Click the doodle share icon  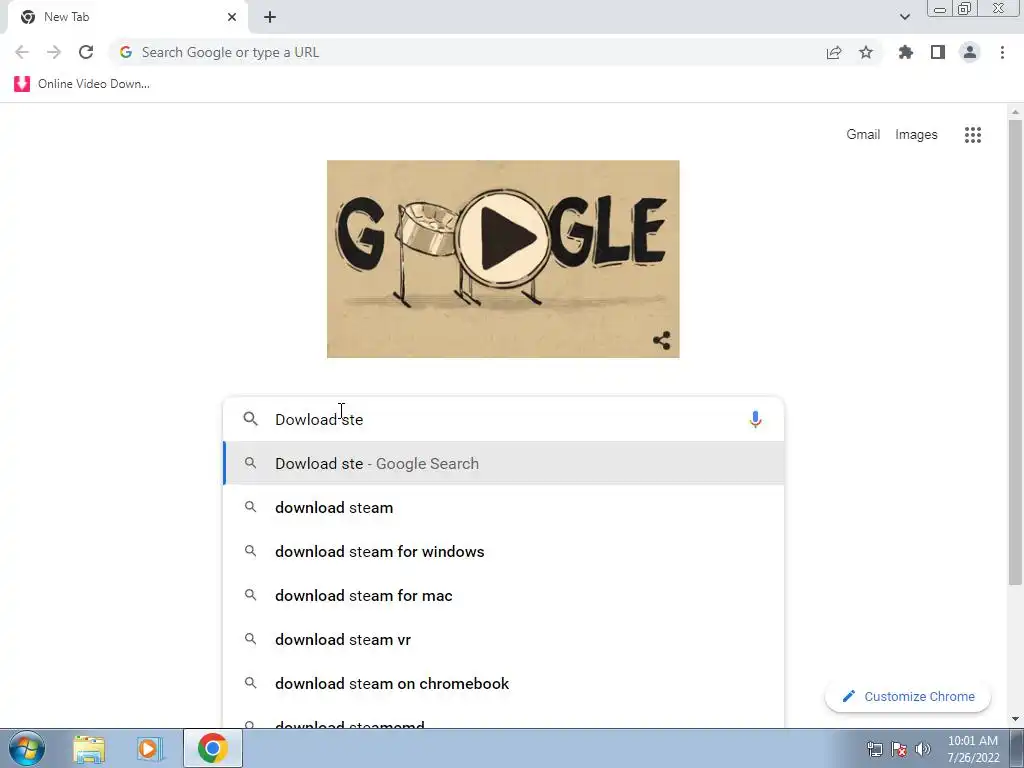[x=662, y=340]
